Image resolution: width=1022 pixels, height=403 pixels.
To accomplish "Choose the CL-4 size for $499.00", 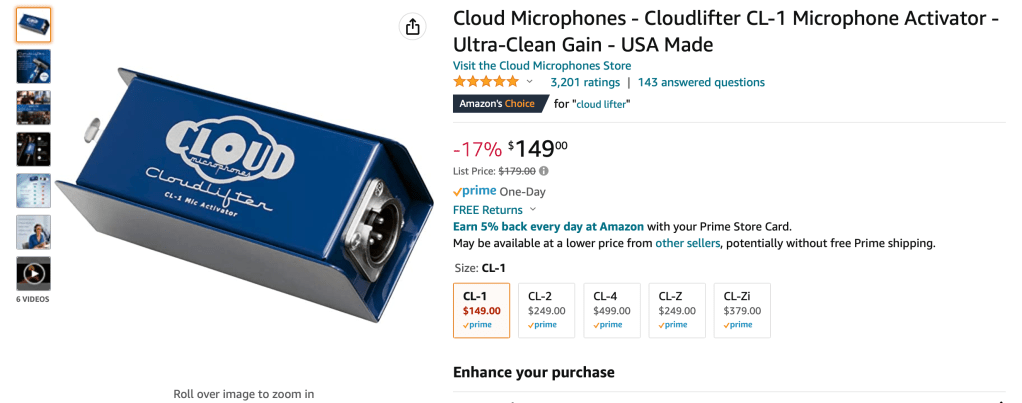I will click(611, 310).
